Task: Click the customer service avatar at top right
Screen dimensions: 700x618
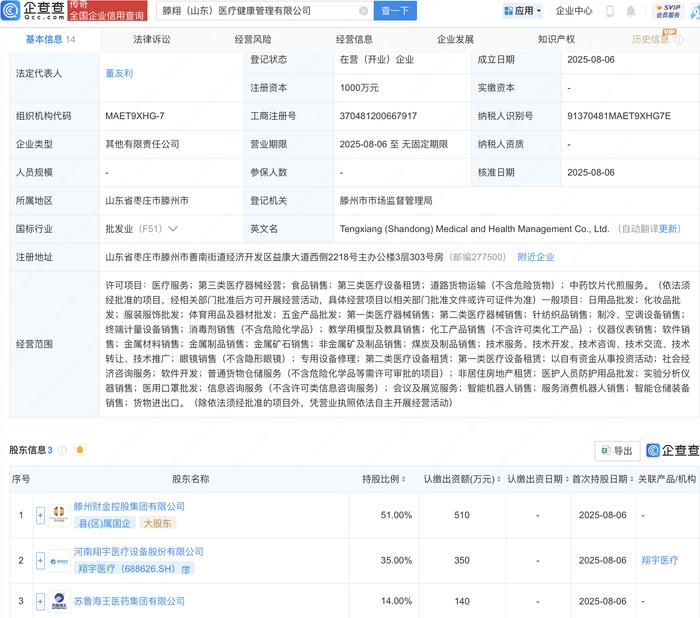Action: tap(696, 11)
